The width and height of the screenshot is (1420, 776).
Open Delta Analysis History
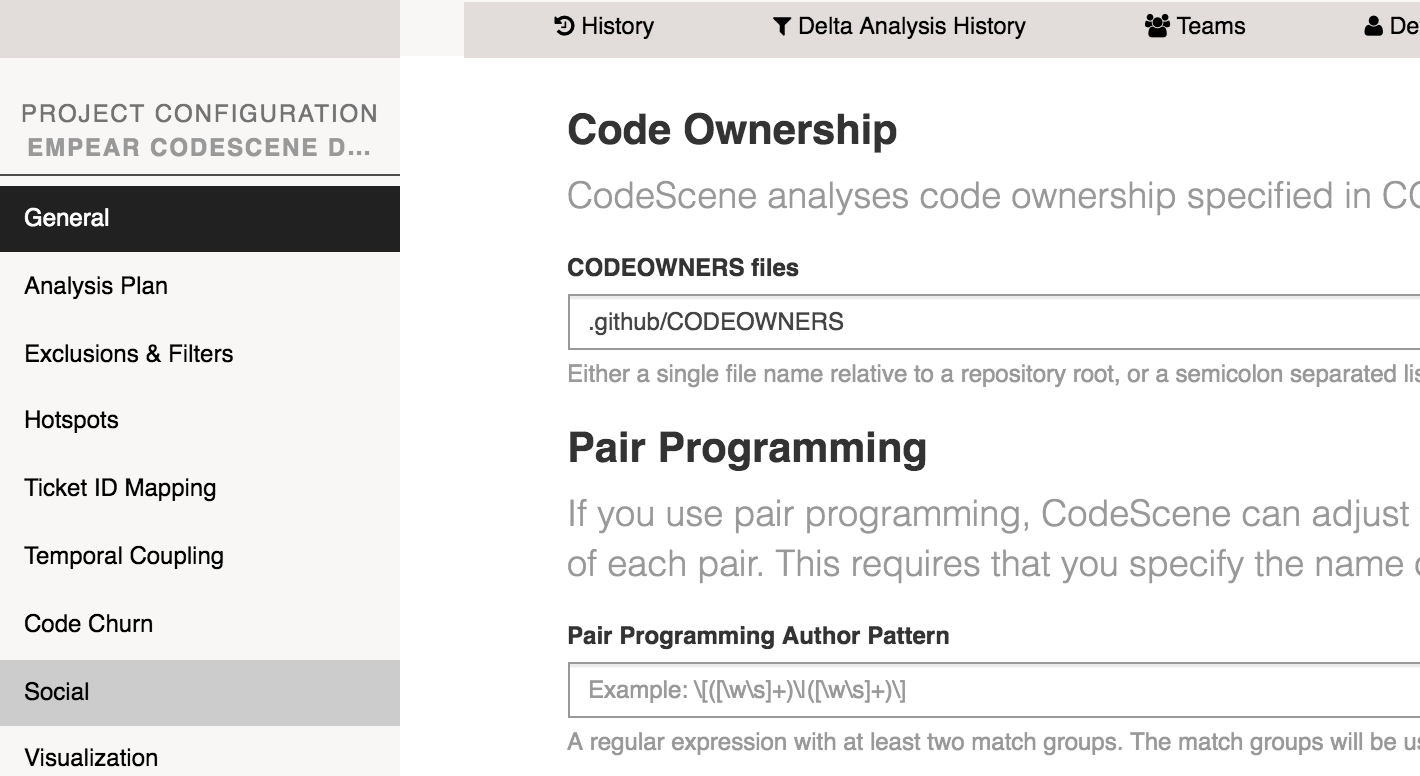pos(910,26)
